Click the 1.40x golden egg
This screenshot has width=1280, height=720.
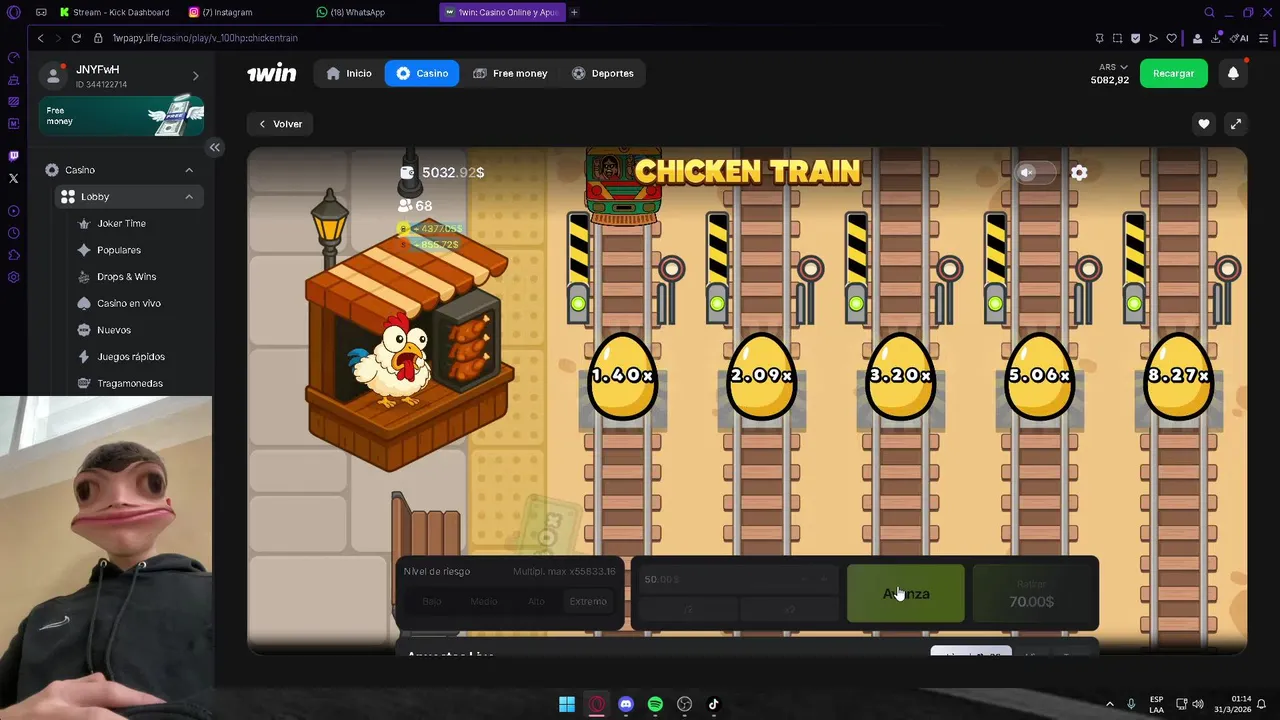click(x=622, y=376)
